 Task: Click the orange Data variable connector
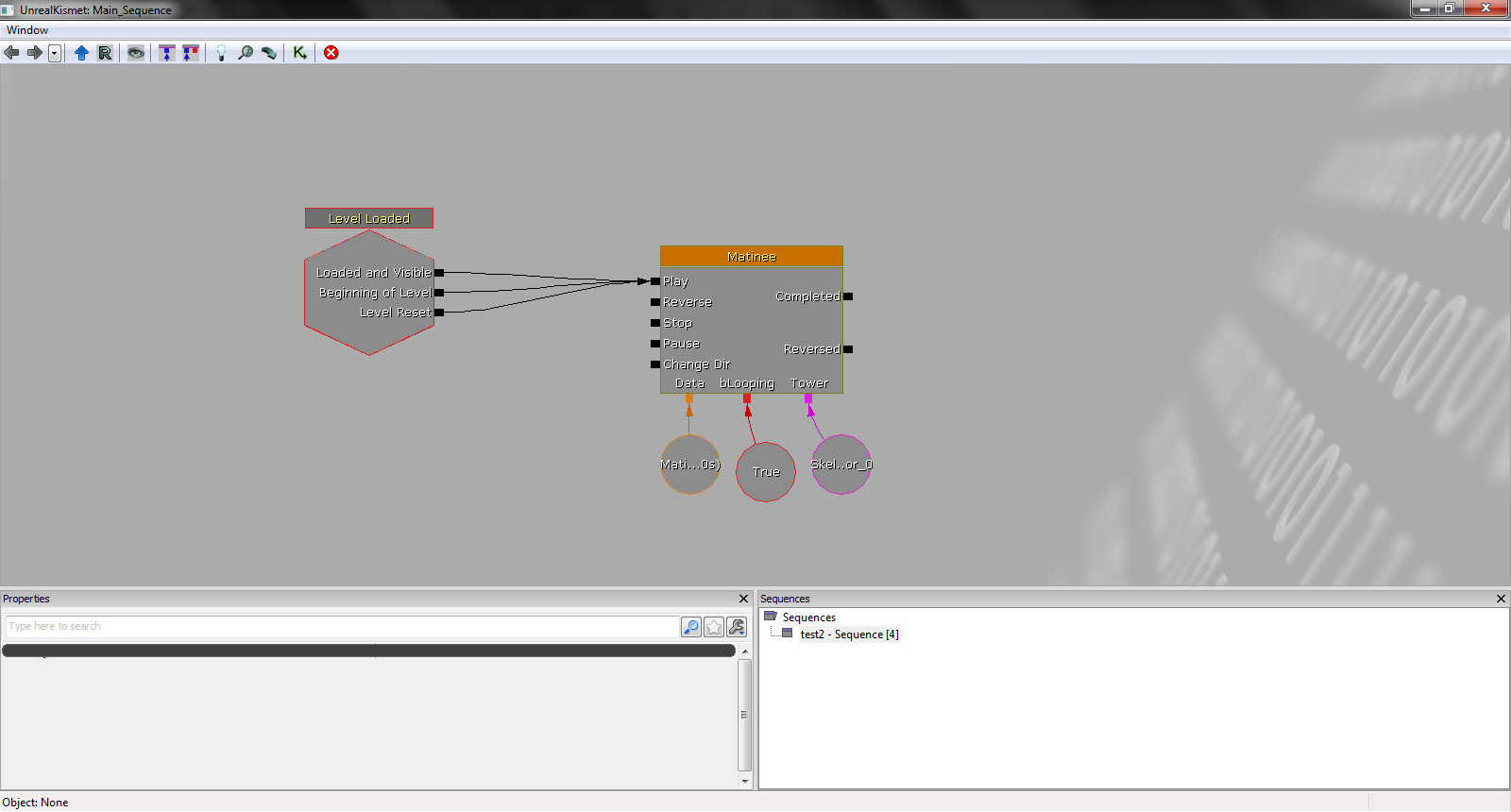point(689,398)
